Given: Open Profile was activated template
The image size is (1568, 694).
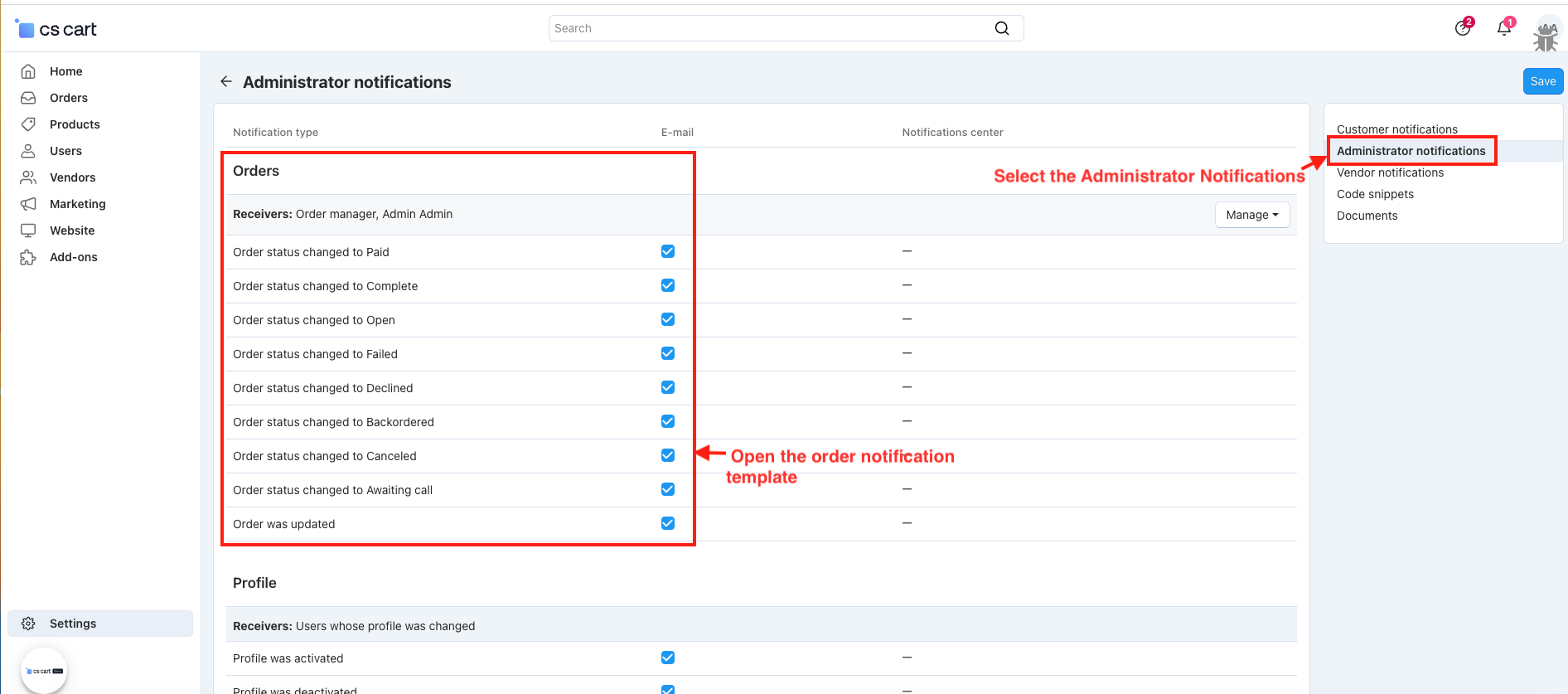Looking at the screenshot, I should (288, 658).
